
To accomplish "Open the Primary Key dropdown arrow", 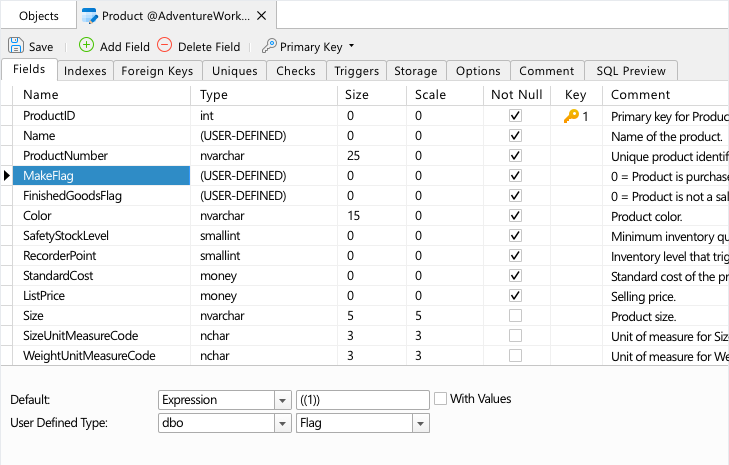I will (351, 46).
